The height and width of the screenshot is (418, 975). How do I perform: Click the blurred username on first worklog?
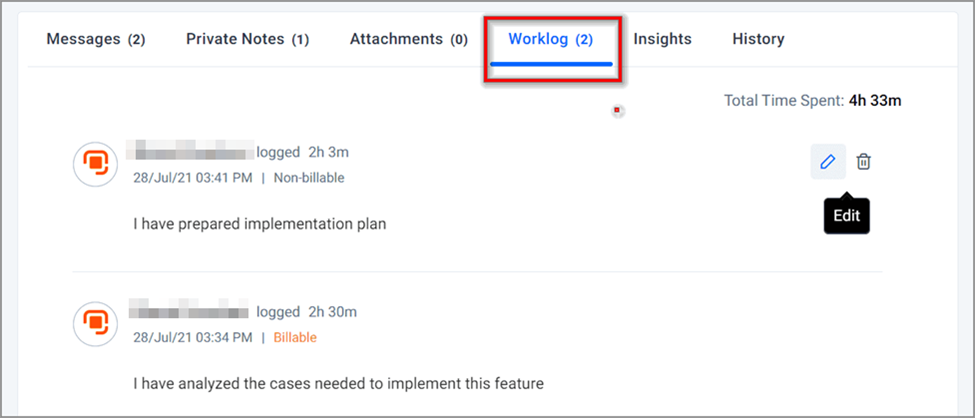click(x=190, y=152)
